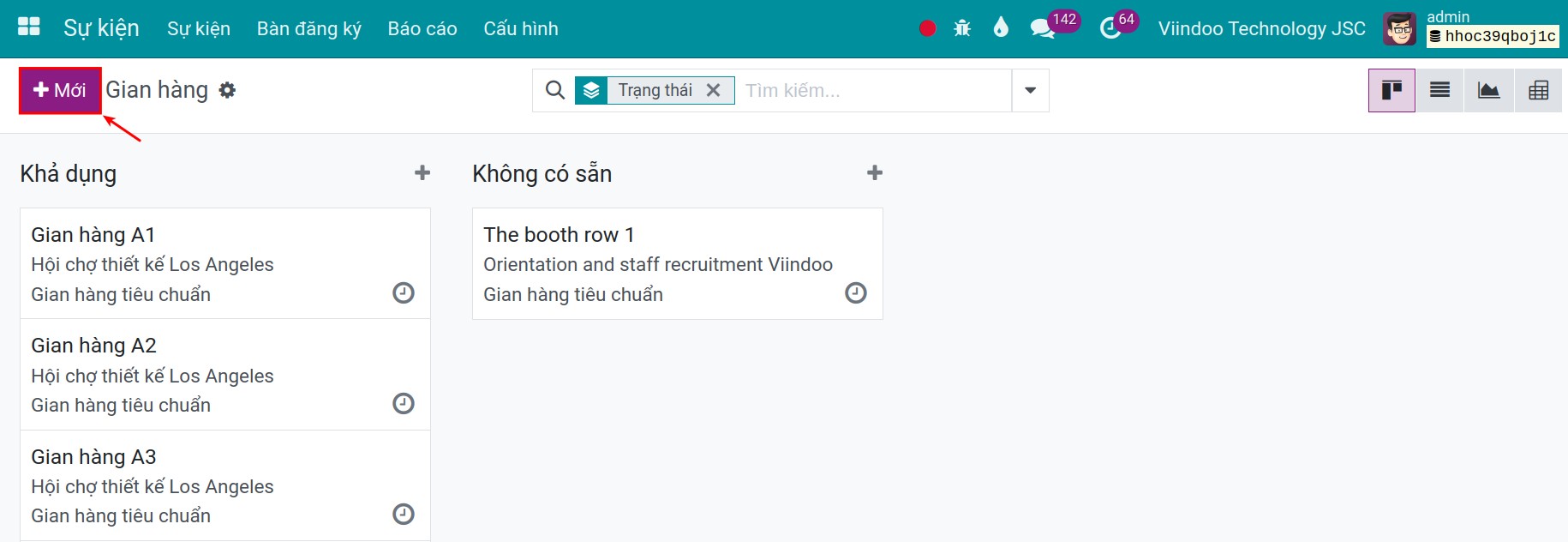Open activity clock on Gian hàng A3
Image resolution: width=1568 pixels, height=542 pixels.
pos(404,515)
